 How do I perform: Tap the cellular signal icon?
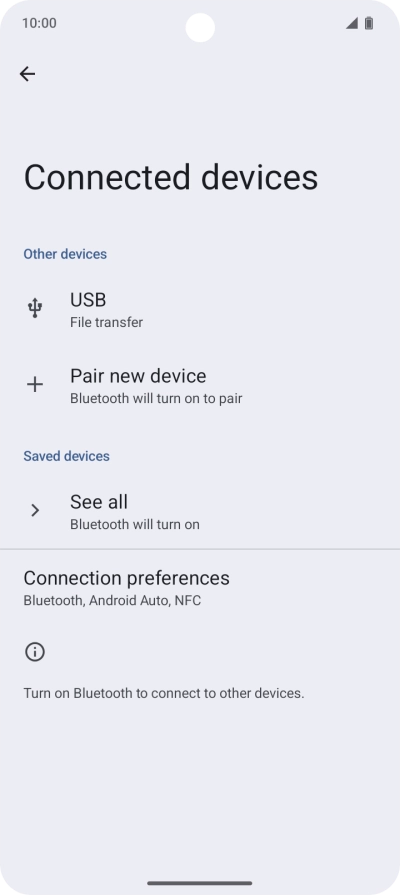pos(351,23)
